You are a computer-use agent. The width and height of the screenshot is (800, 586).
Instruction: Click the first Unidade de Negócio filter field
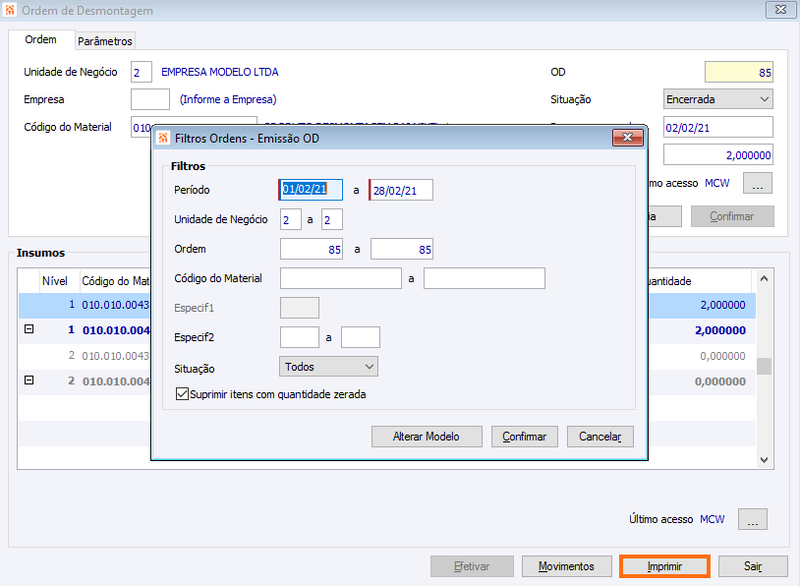point(290,220)
